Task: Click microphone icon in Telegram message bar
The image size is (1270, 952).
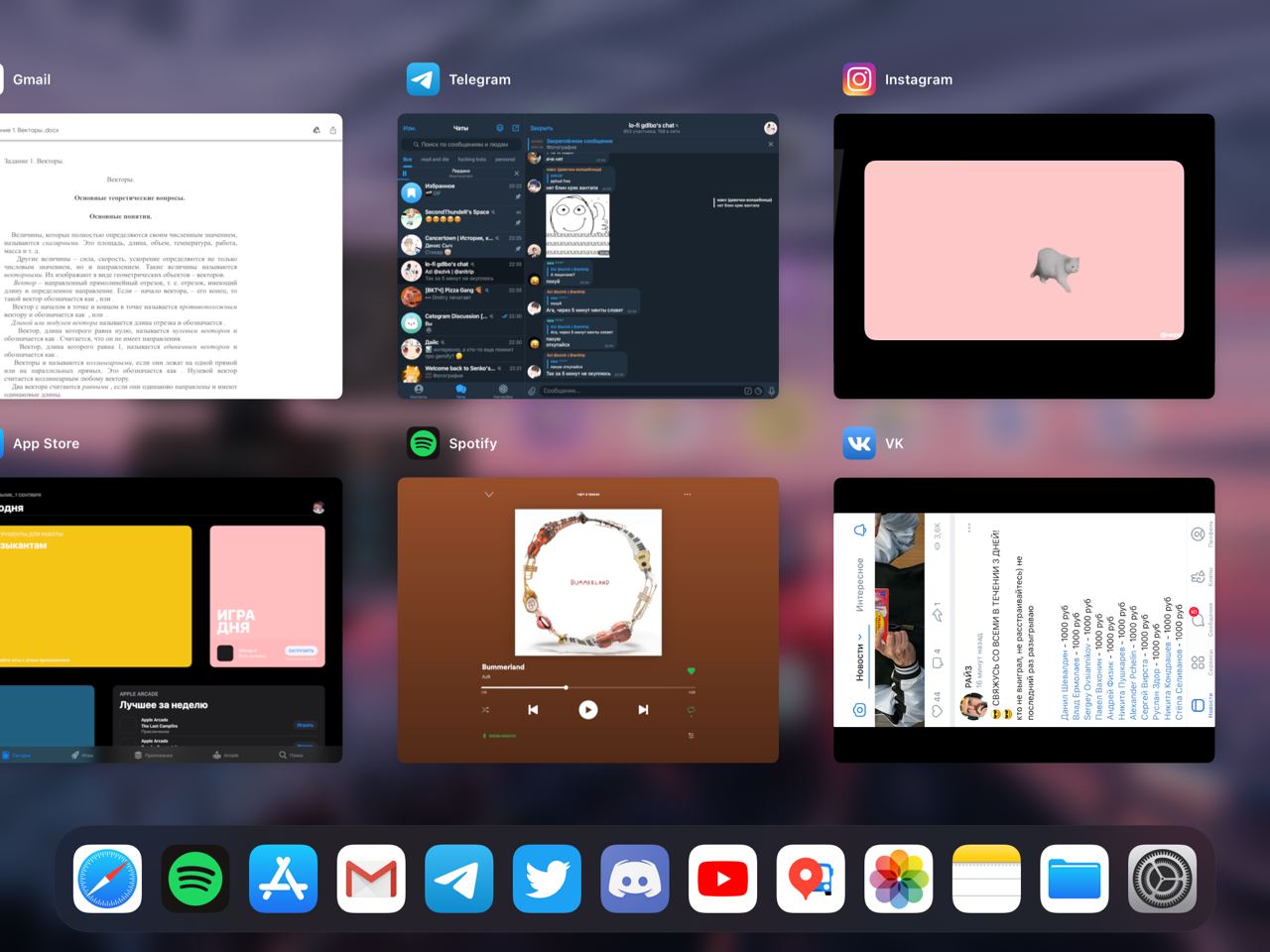Action: (x=771, y=391)
